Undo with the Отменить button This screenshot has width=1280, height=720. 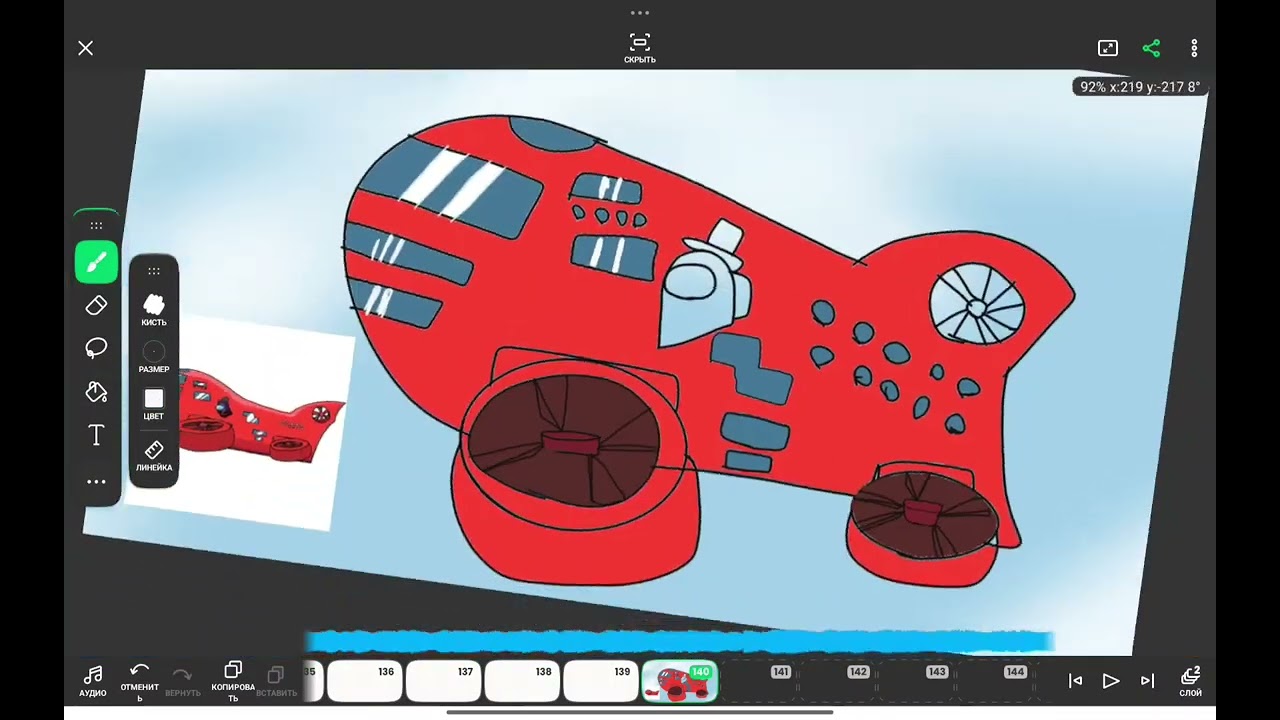click(140, 681)
